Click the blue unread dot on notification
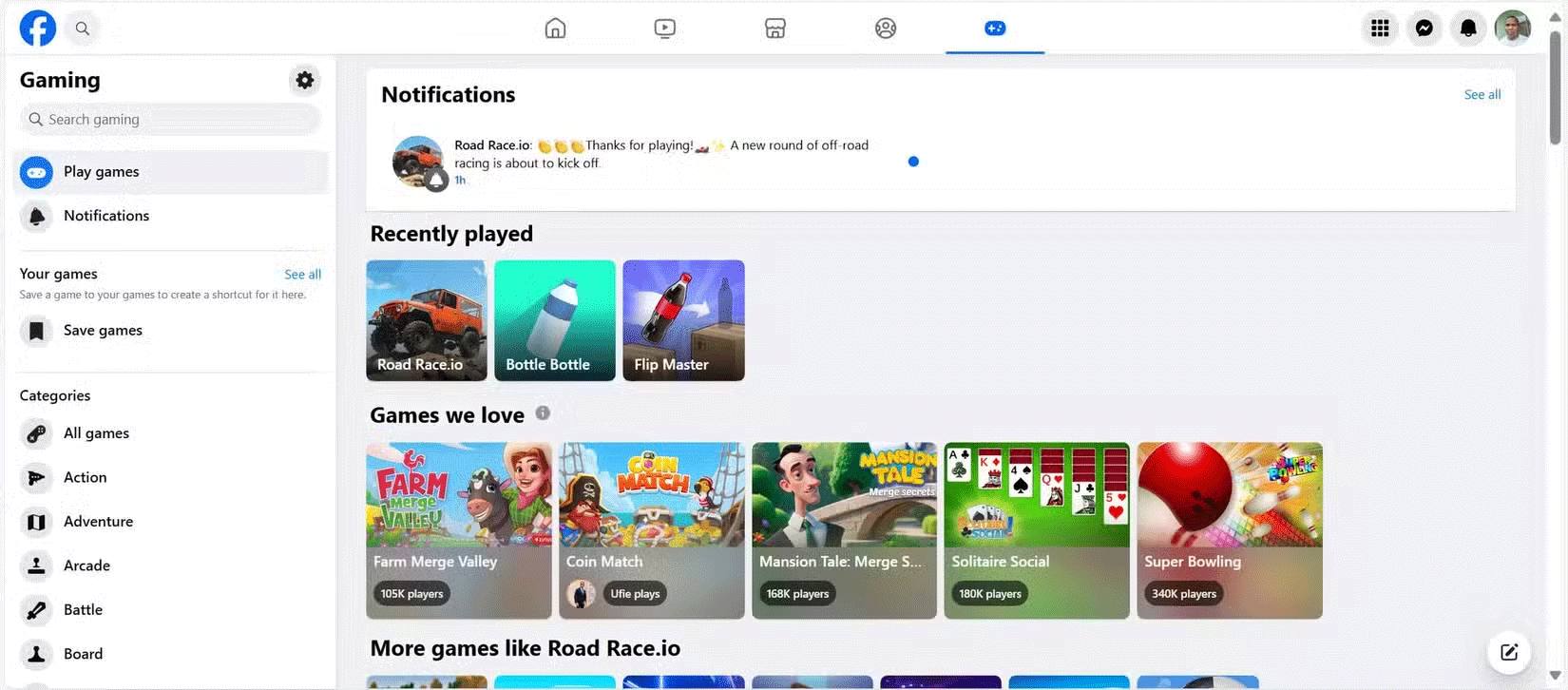The image size is (1568, 690). 913,162
